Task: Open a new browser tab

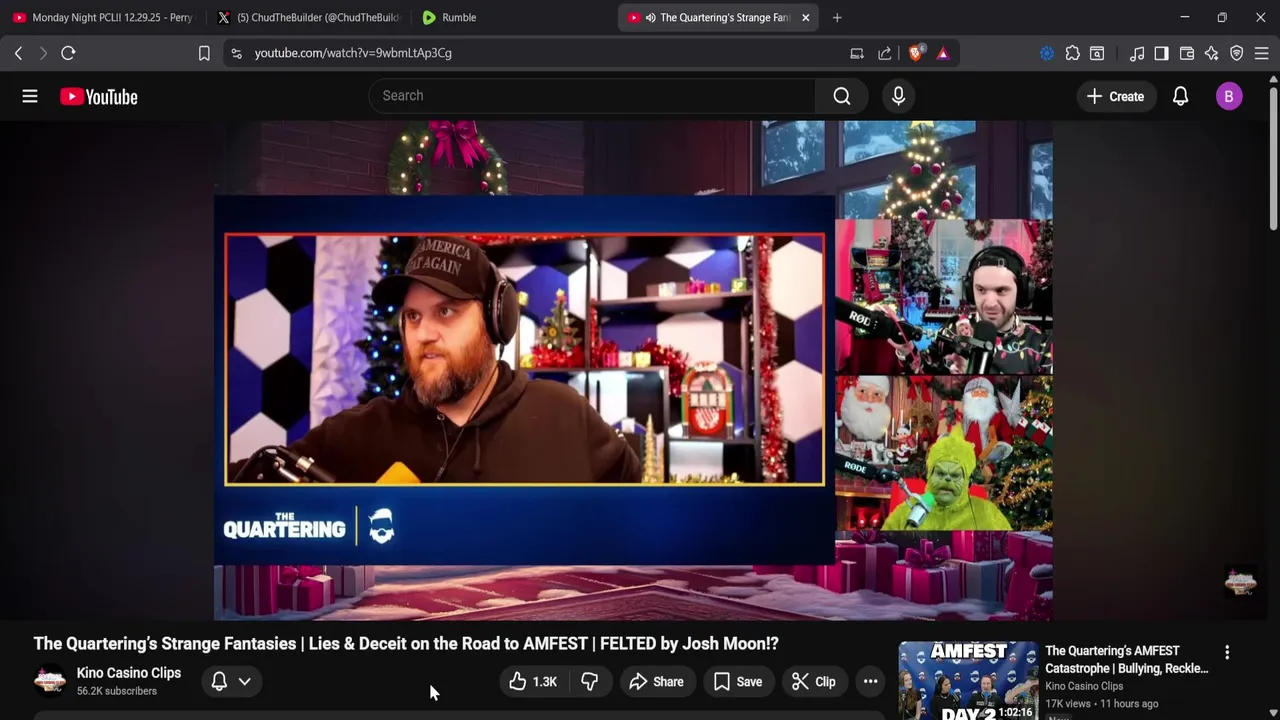Action: pyautogui.click(x=837, y=17)
